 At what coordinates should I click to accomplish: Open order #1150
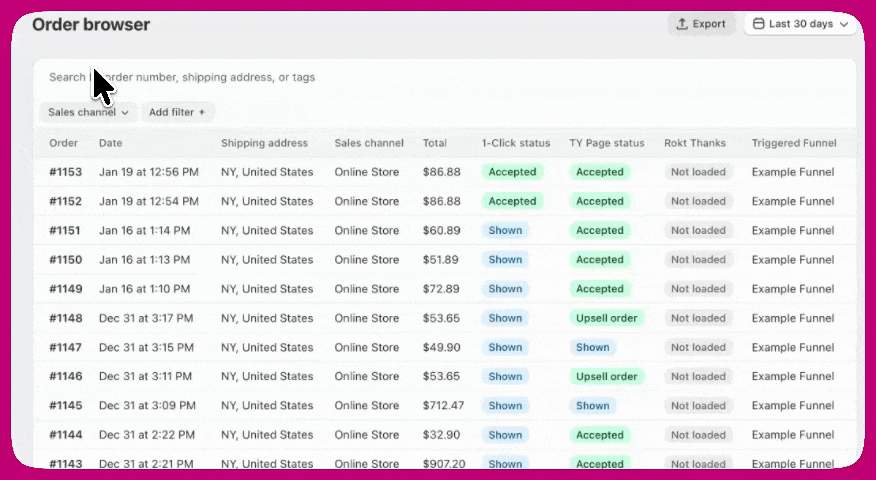click(65, 260)
